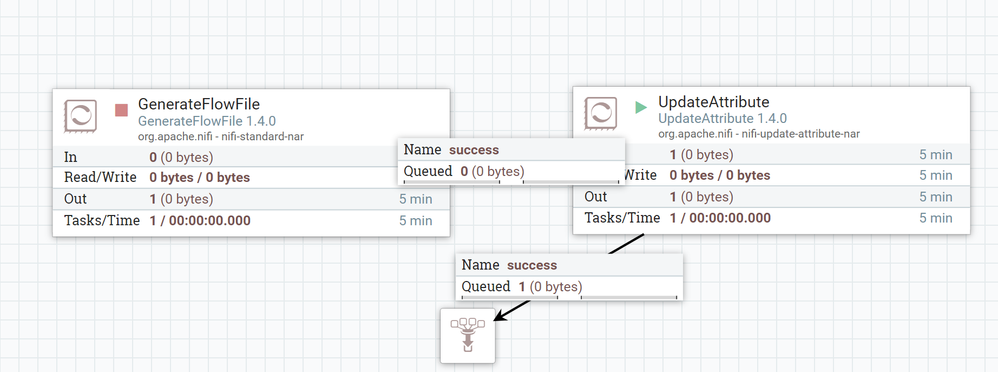Click the 5 min label in UpdateAttribute's Read/Write row
The height and width of the screenshot is (372, 998).
[x=936, y=175]
